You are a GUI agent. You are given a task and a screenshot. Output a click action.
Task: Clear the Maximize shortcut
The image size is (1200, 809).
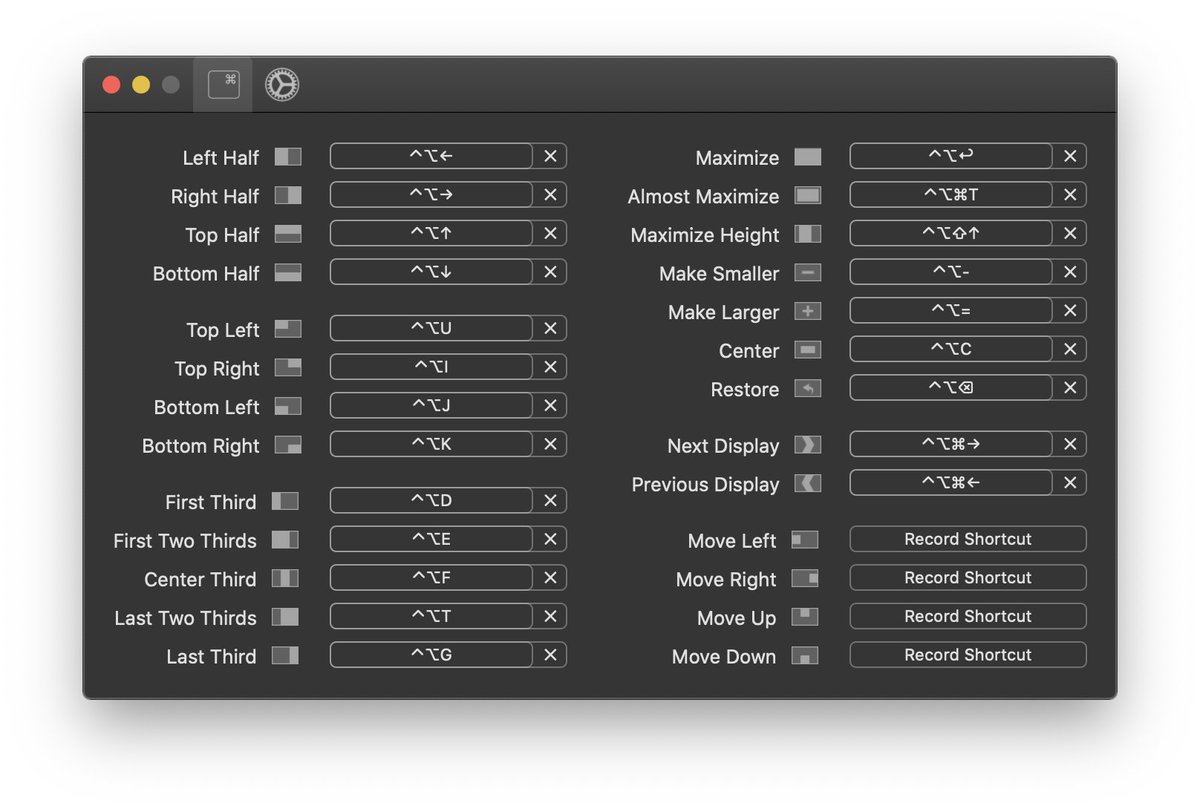[1070, 156]
